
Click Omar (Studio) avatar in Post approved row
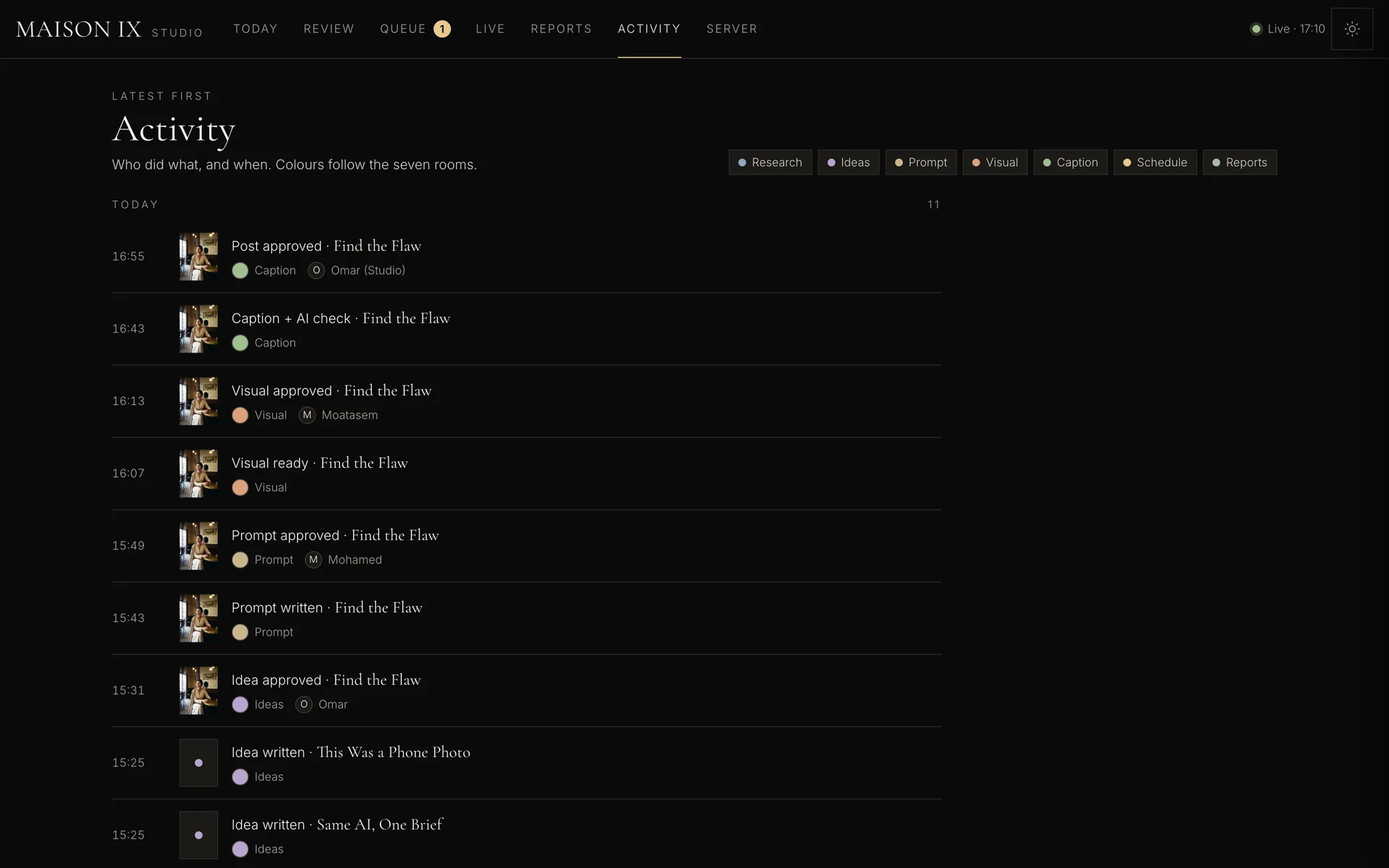pos(316,271)
